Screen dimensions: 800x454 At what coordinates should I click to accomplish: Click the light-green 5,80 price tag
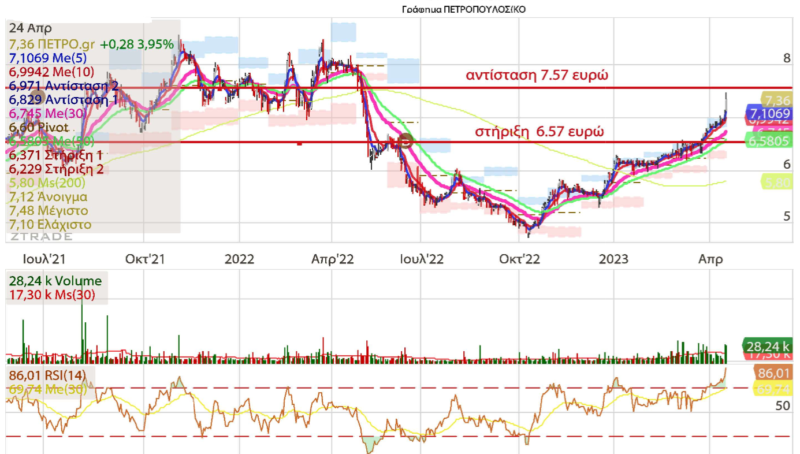pyautogui.click(x=776, y=181)
